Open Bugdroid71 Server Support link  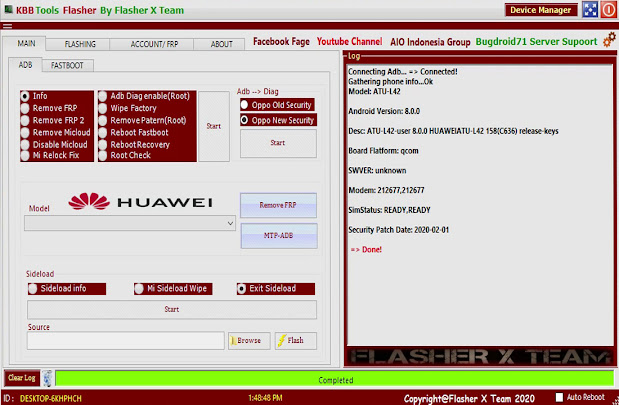pyautogui.click(x=536, y=41)
